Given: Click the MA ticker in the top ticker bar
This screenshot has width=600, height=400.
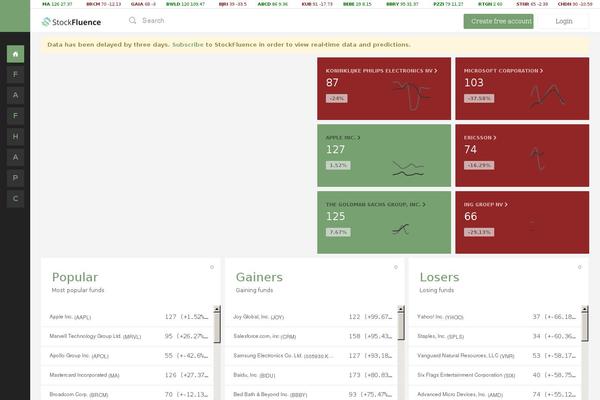Looking at the screenshot, I should (57, 4).
